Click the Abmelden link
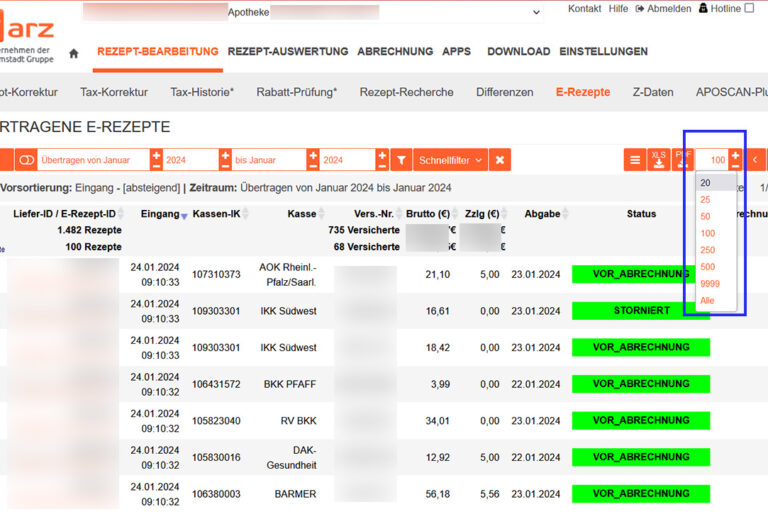 coord(663,9)
